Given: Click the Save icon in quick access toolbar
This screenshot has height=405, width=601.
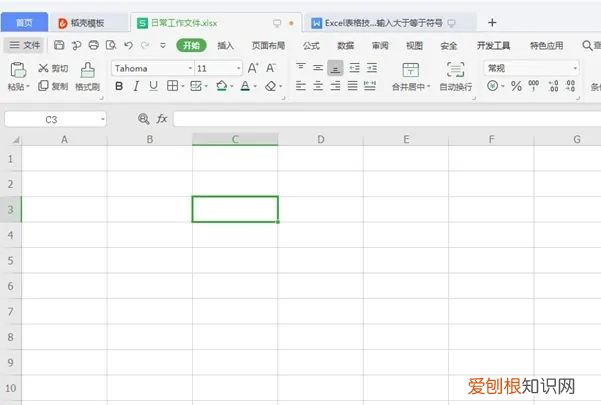Looking at the screenshot, I should [x=59, y=45].
